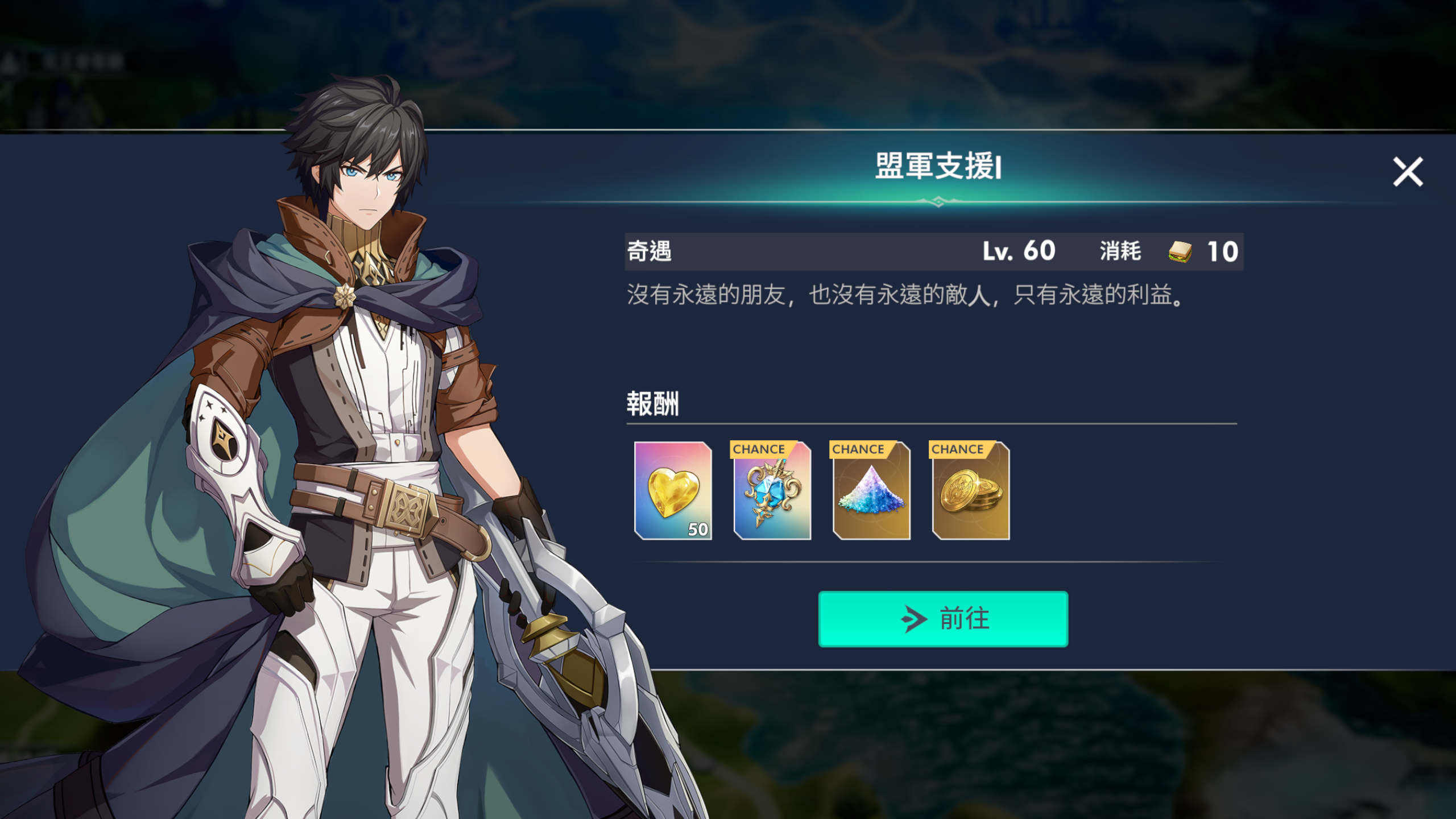Click the 消耗 cost label
Image resolution: width=1456 pixels, height=819 pixels.
click(1120, 251)
